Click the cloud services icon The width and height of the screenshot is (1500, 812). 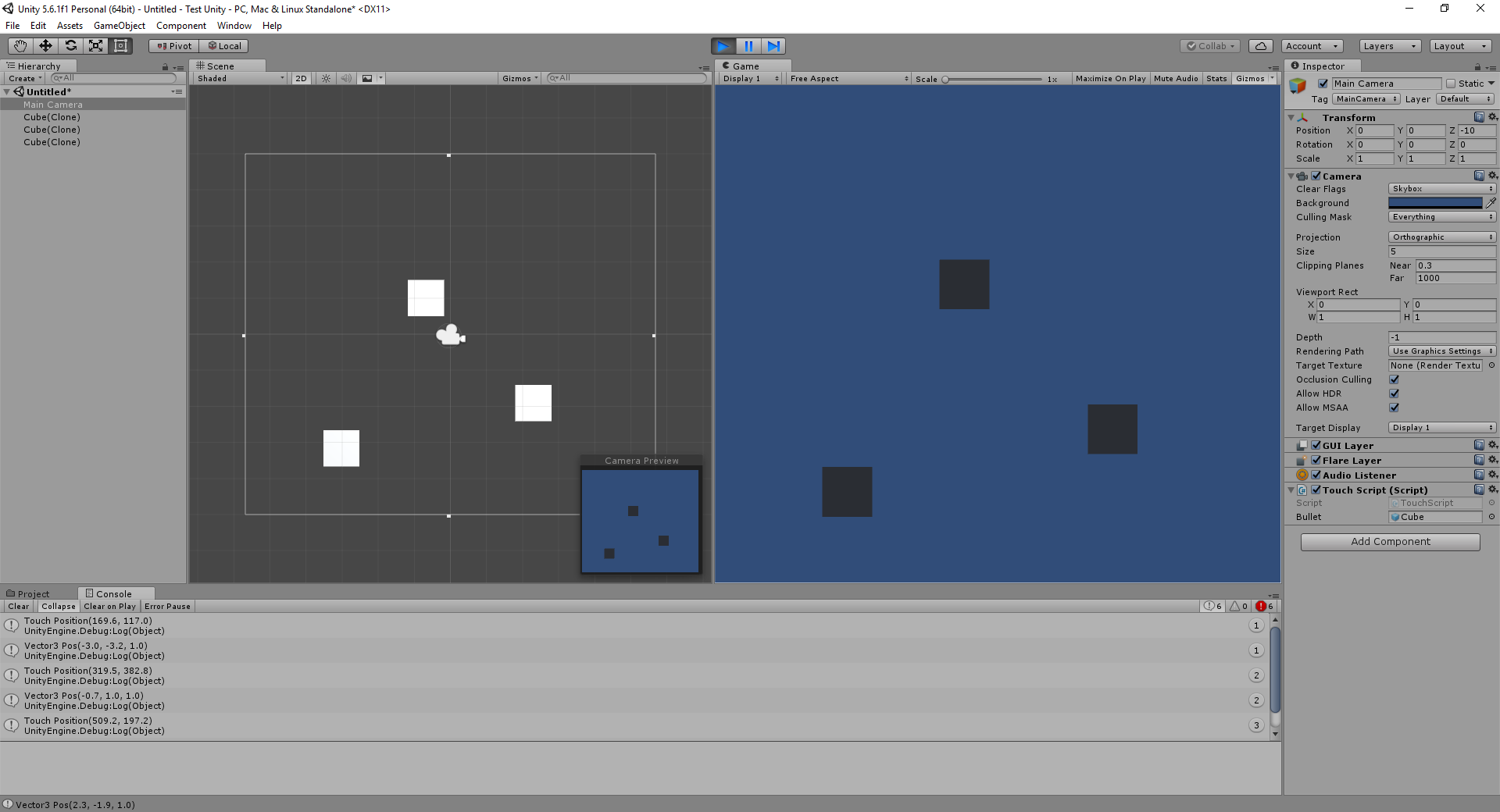tap(1260, 46)
